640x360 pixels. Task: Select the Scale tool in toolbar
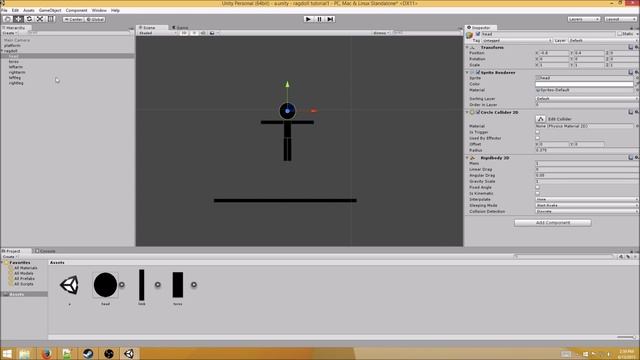click(x=40, y=19)
